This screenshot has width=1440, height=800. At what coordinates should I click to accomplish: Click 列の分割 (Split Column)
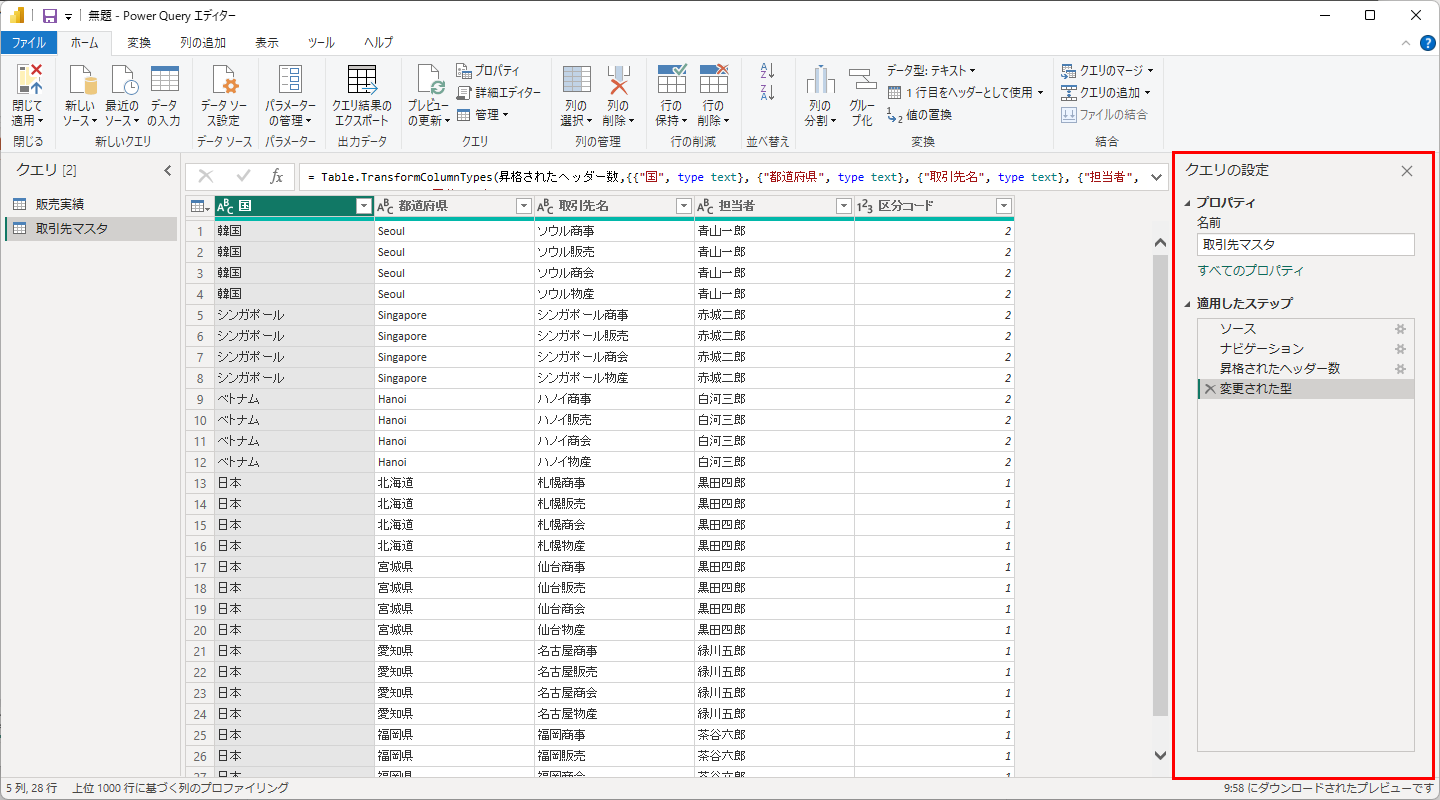[820, 95]
